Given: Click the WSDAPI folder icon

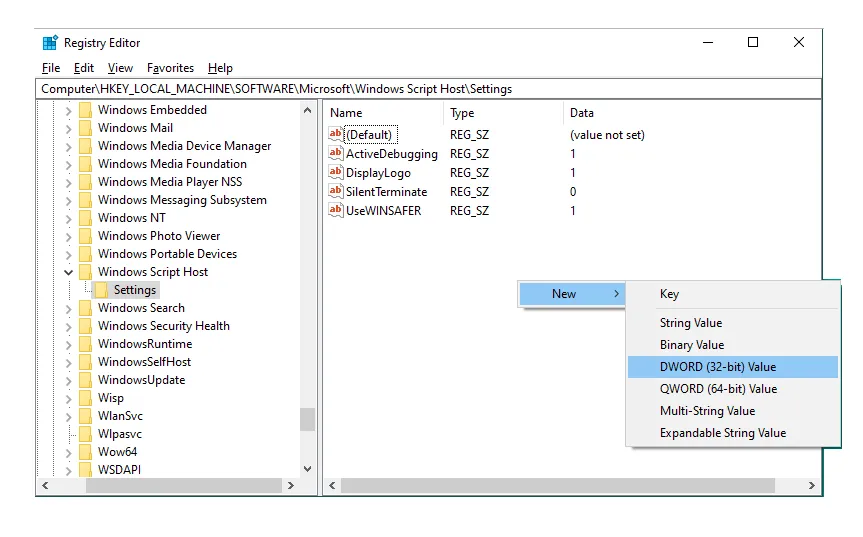Looking at the screenshot, I should coord(85,470).
